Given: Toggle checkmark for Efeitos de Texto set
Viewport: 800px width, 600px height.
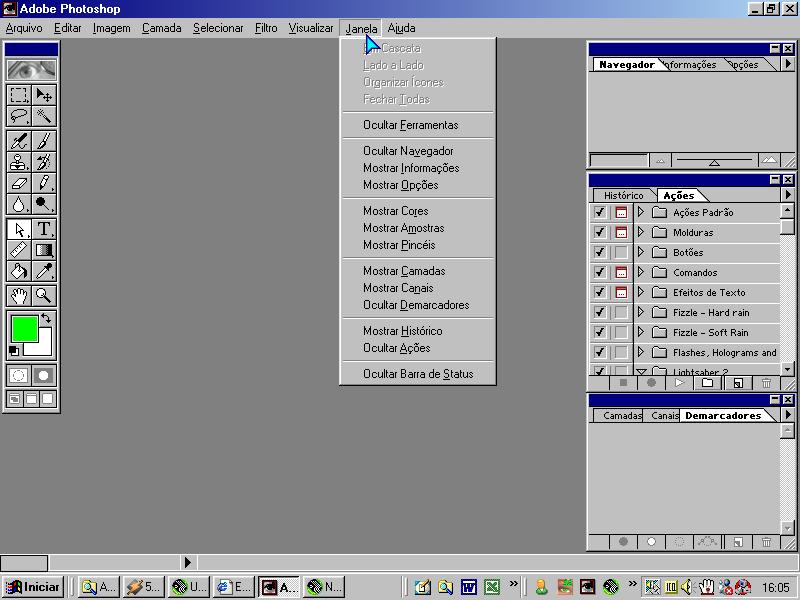Looking at the screenshot, I should (x=600, y=292).
